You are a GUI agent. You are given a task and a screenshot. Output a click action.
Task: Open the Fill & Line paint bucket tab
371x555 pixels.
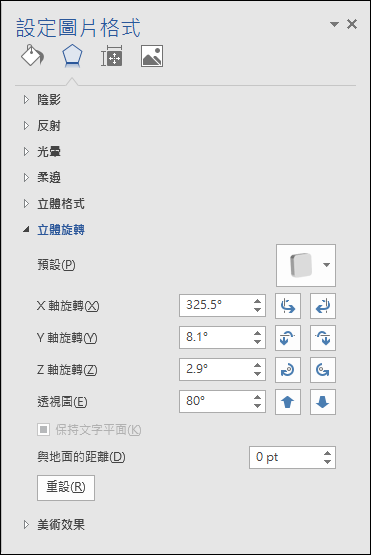pos(32,56)
